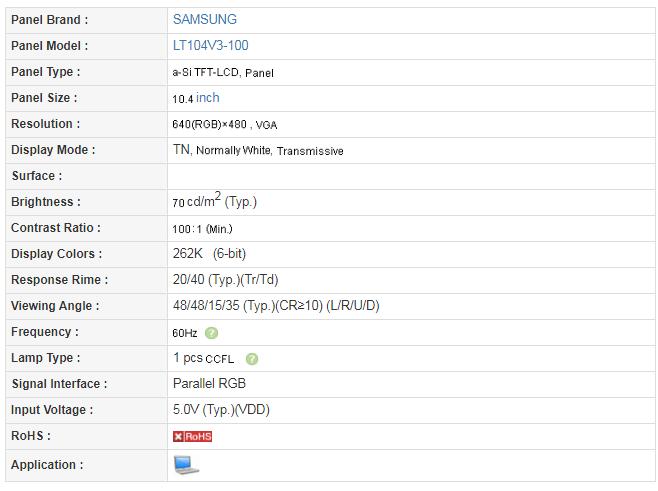Select the 'Frequency :' label
This screenshot has width=658, height=491.
44,332
